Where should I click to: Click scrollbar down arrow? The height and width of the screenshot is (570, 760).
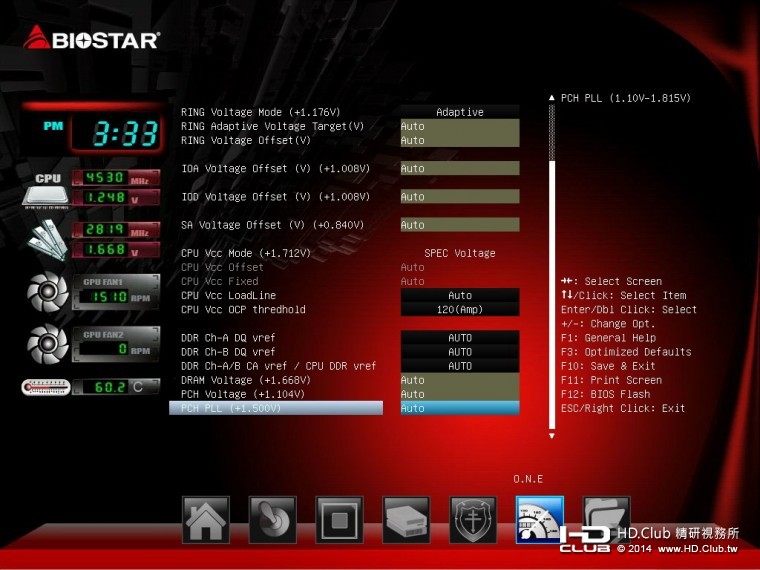[552, 436]
